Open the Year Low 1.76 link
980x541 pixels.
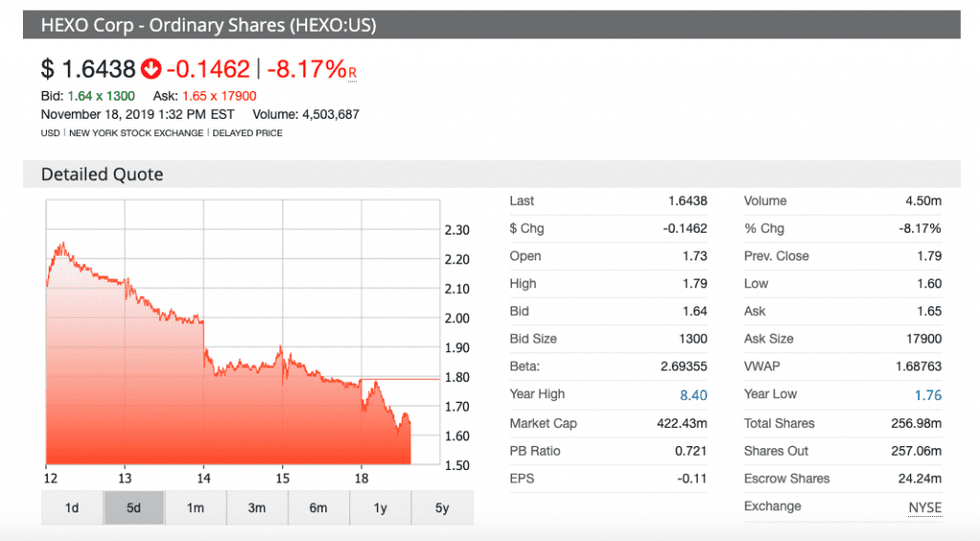(x=927, y=395)
